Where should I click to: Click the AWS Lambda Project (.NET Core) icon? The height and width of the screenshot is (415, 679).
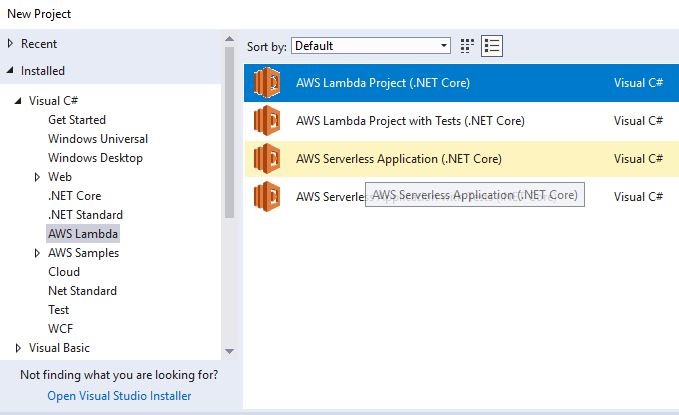[x=267, y=82]
